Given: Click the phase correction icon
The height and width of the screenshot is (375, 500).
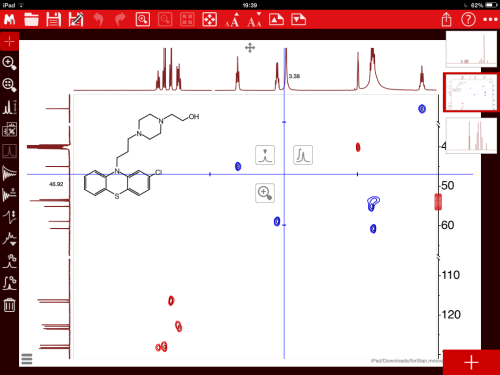Looking at the screenshot, I should pyautogui.click(x=9, y=217).
